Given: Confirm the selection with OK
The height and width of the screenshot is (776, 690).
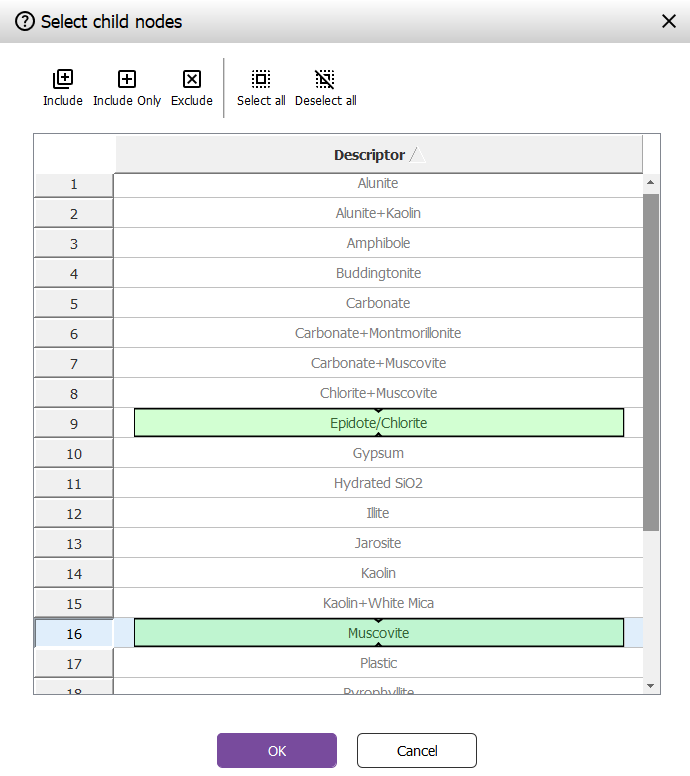Looking at the screenshot, I should 277,750.
